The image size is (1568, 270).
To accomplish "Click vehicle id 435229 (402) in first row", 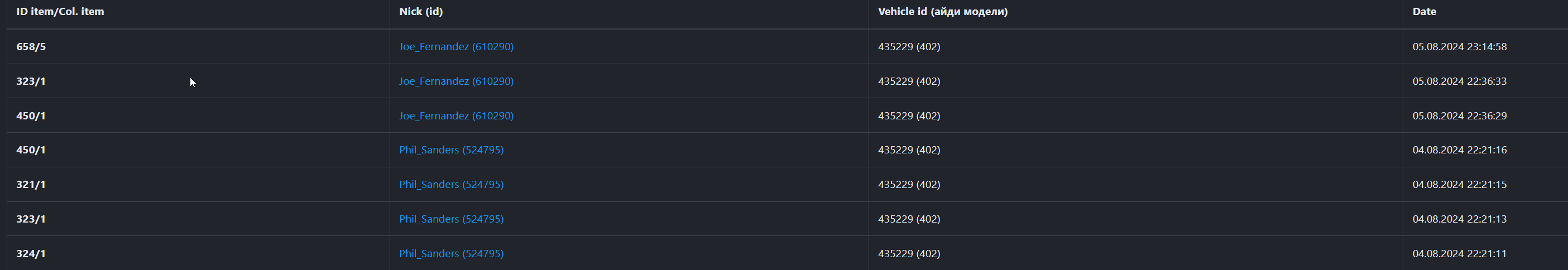I will click(909, 47).
